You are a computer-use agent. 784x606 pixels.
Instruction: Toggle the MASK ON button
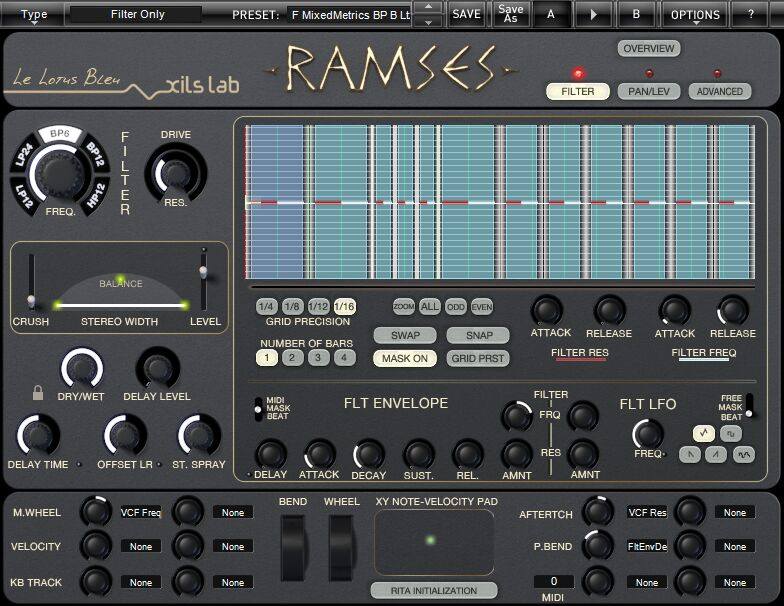405,358
